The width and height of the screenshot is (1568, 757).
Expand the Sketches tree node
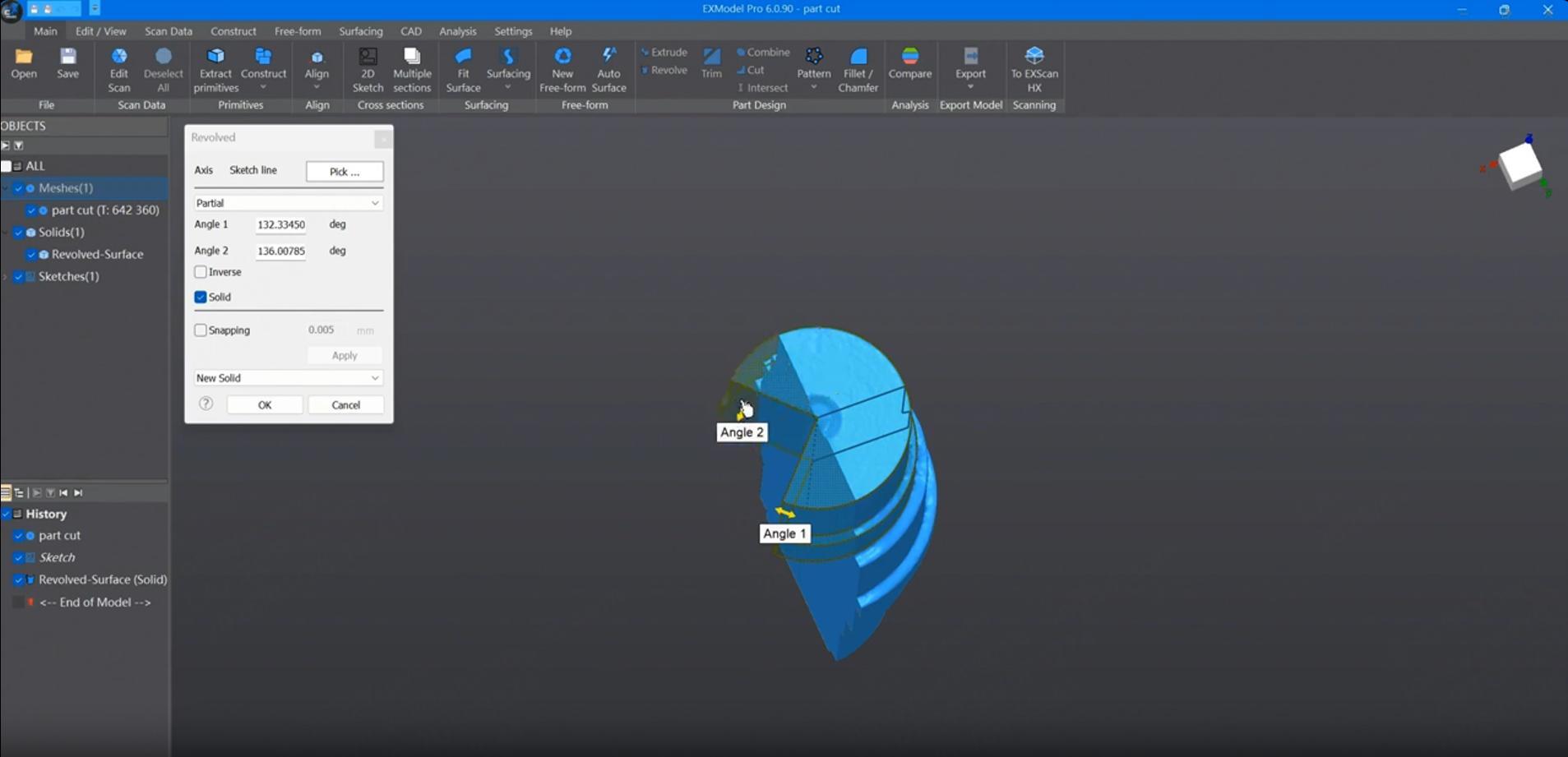7,276
